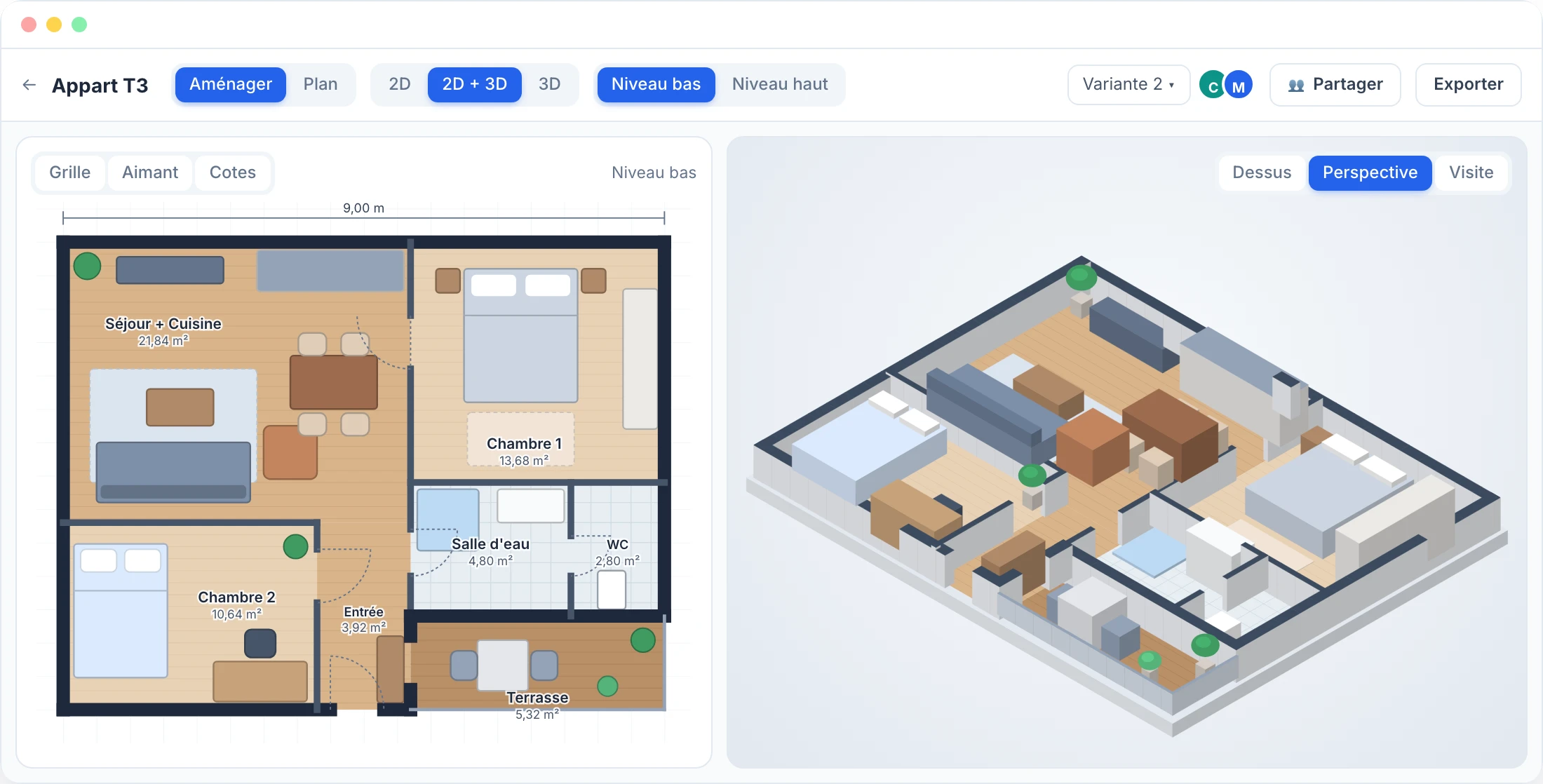Viewport: 1543px width, 784px height.
Task: Select the blue shower tray in Salle d'eau
Action: point(447,520)
